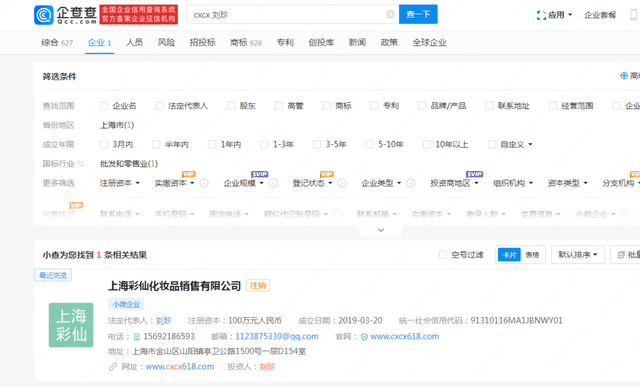Open the 创投库 tab
Screen dimensions: 640x387
coord(321,42)
